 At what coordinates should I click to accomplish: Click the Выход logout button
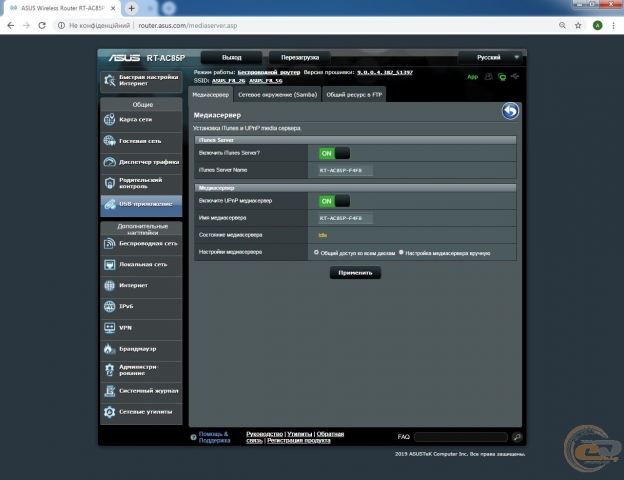(231, 58)
